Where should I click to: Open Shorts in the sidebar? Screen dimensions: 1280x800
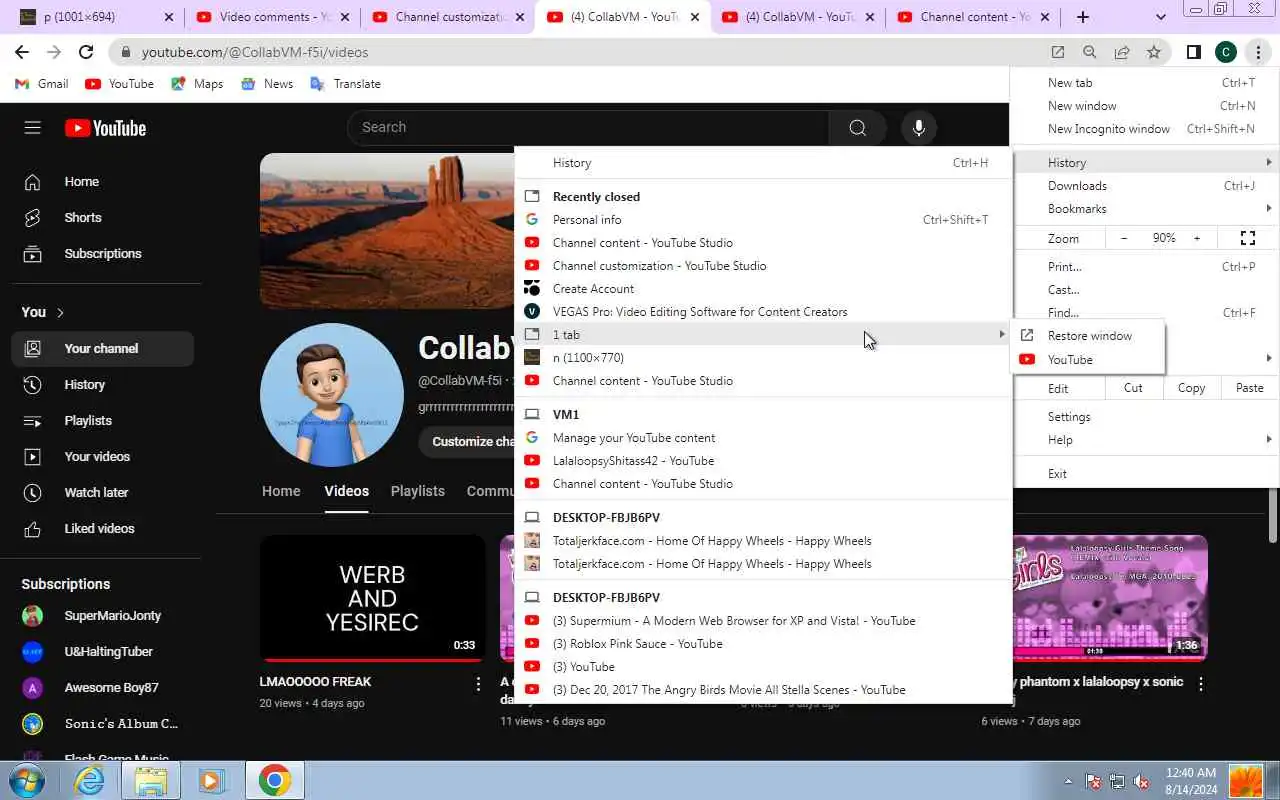pos(102,218)
